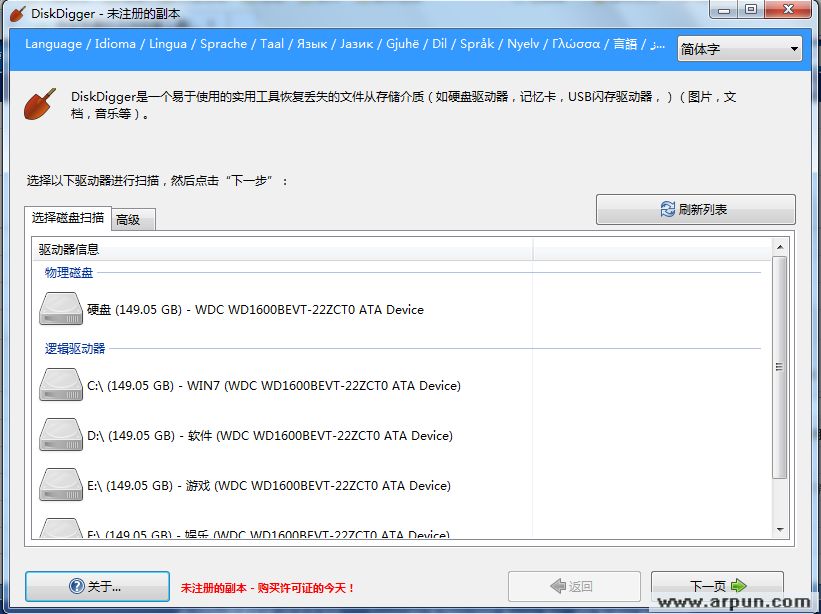Click the large shovel logo beside description
The height and width of the screenshot is (614, 821).
click(x=40, y=104)
